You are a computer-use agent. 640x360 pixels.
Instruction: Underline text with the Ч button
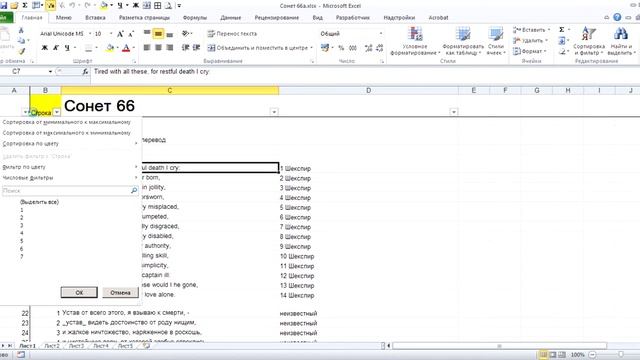tap(67, 48)
